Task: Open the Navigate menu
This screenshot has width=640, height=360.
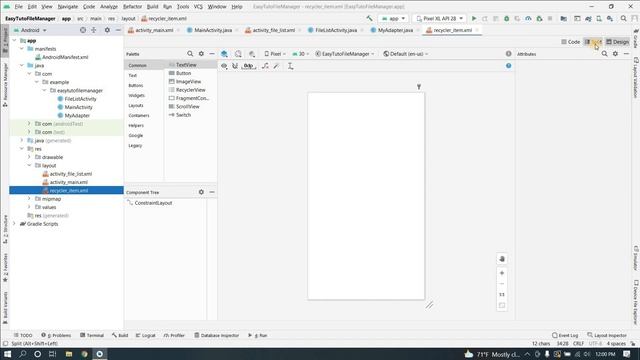Action: point(68,7)
